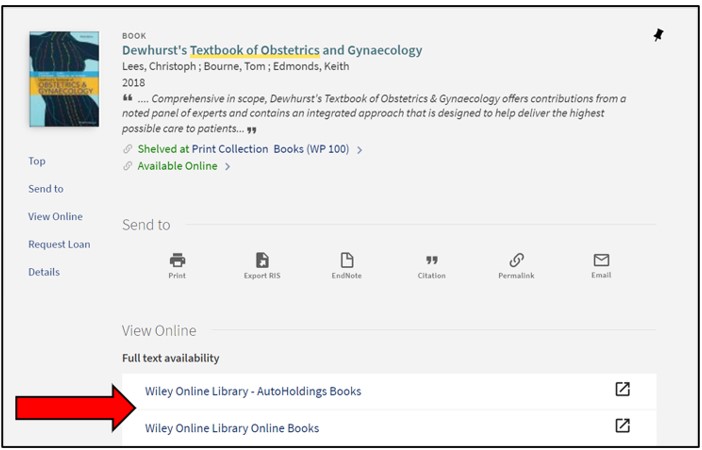Go to View Online section in sidebar
Viewport: 702px width, 450px height.
[x=55, y=217]
